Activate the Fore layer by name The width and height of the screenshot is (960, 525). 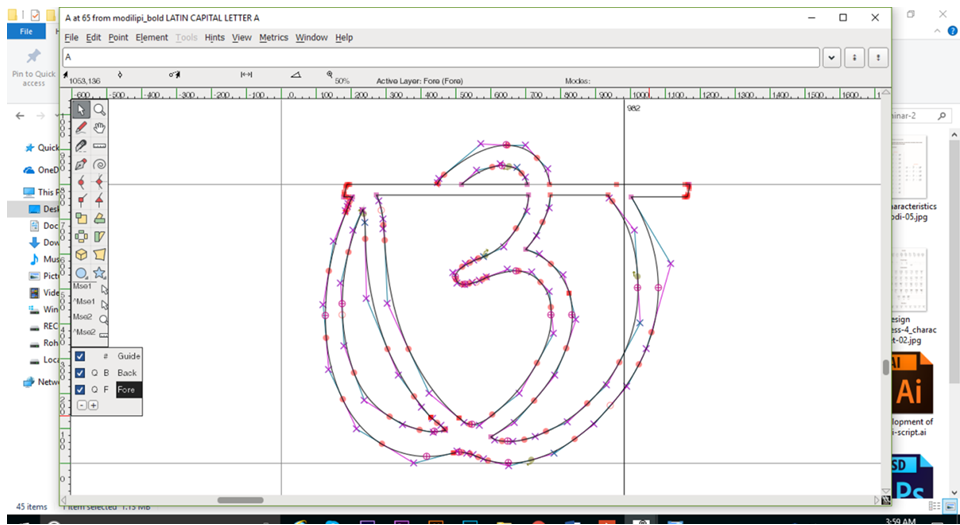pos(129,389)
